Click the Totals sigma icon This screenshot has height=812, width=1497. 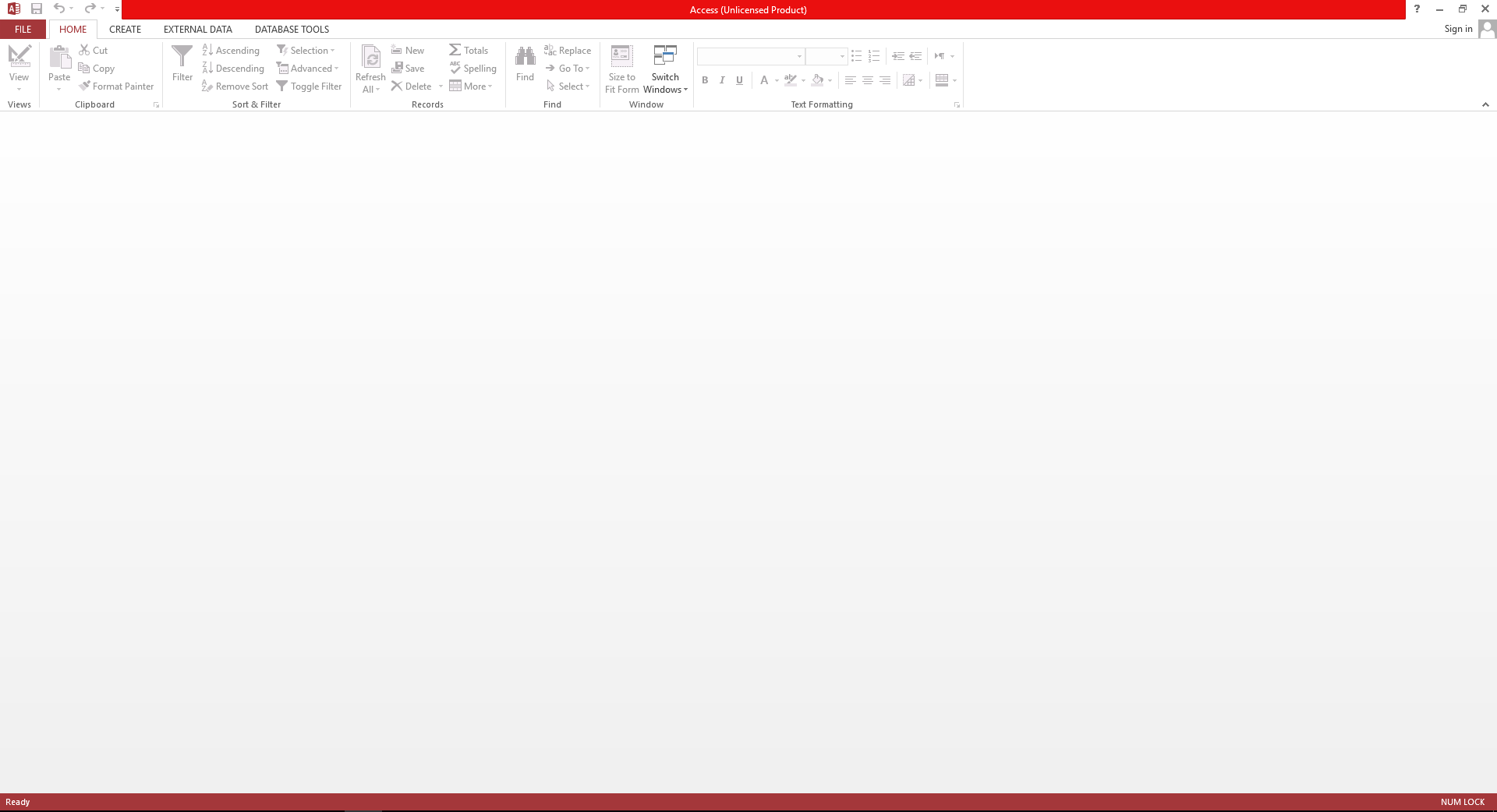pyautogui.click(x=455, y=50)
